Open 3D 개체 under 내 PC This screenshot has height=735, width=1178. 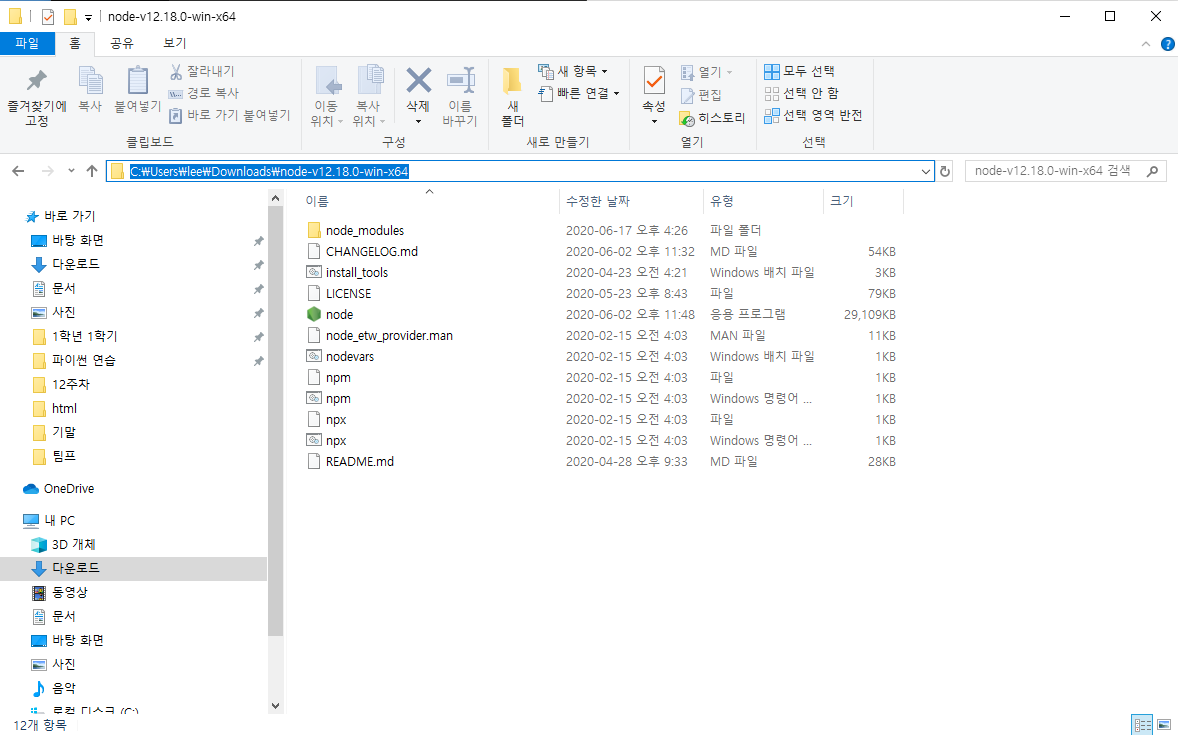coord(73,544)
